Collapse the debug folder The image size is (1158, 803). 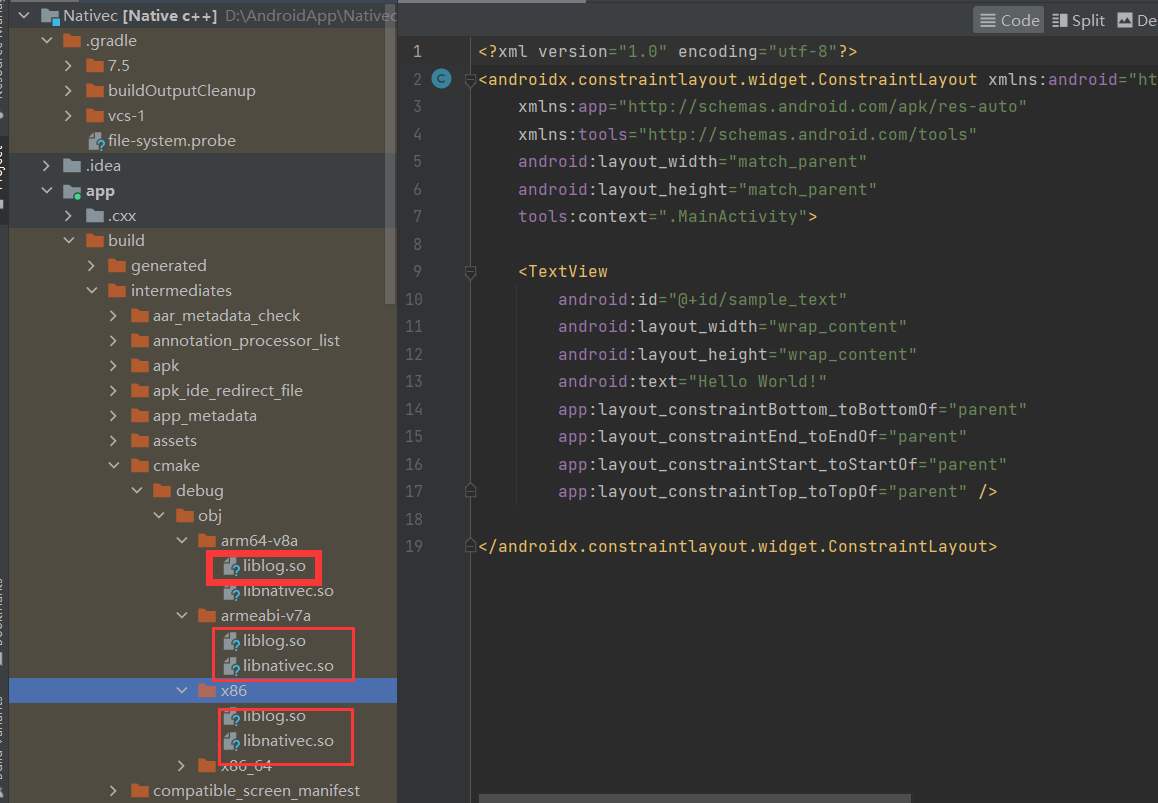click(x=137, y=491)
